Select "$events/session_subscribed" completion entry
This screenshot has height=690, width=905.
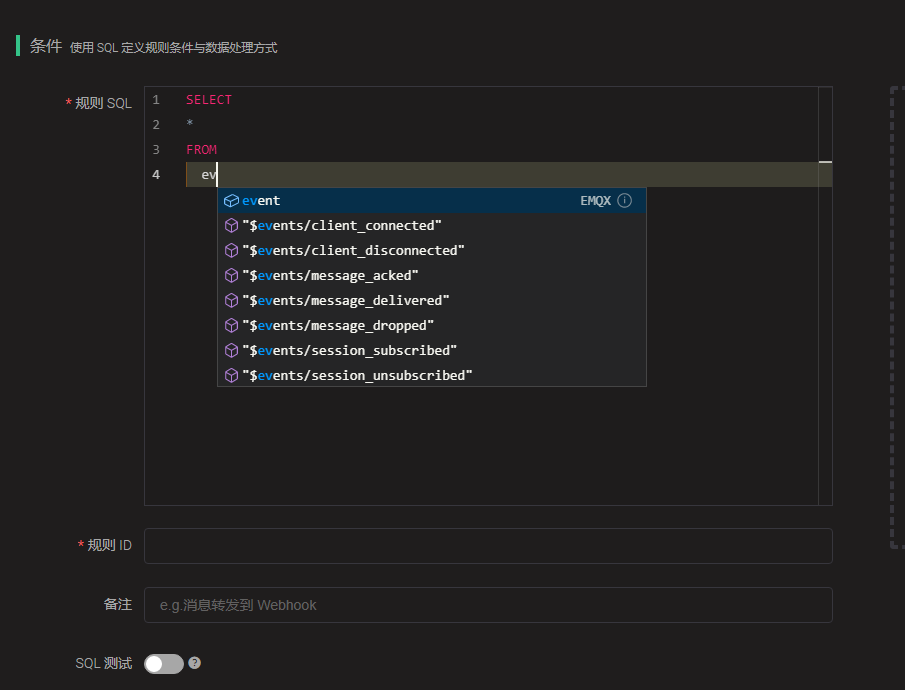point(432,350)
